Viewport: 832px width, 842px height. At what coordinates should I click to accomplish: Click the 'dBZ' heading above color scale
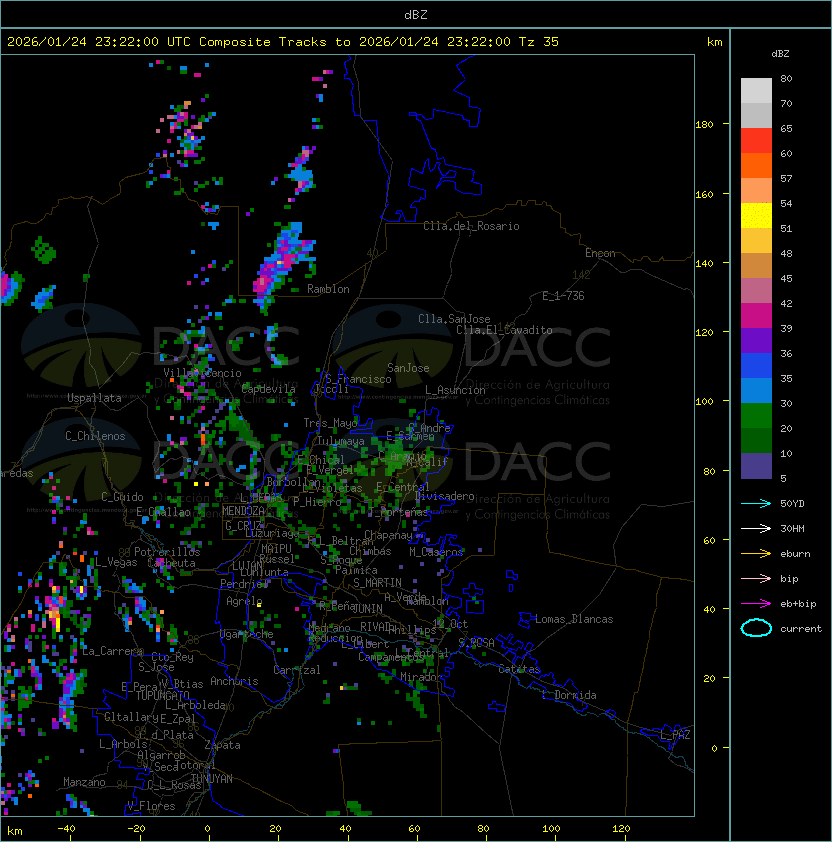tap(780, 54)
